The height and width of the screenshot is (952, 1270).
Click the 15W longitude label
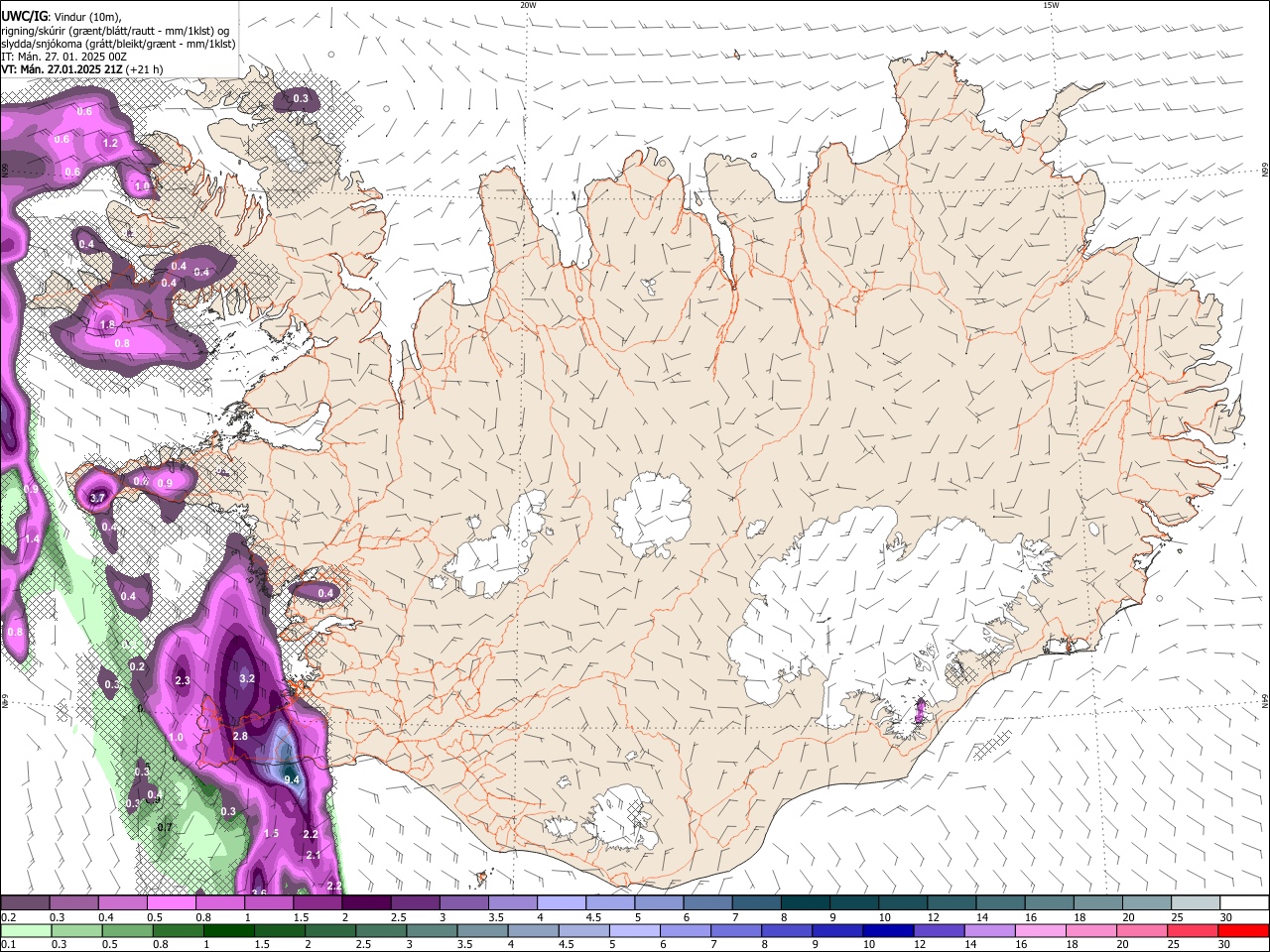click(x=1051, y=5)
